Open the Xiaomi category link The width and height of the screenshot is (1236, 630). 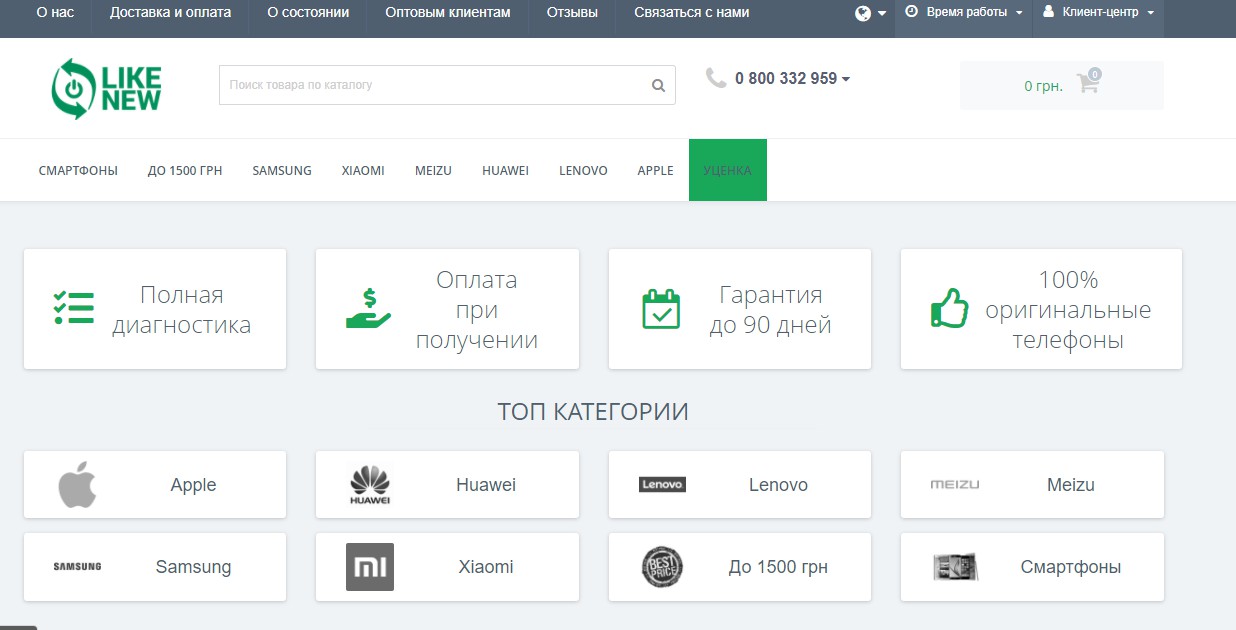pos(486,567)
